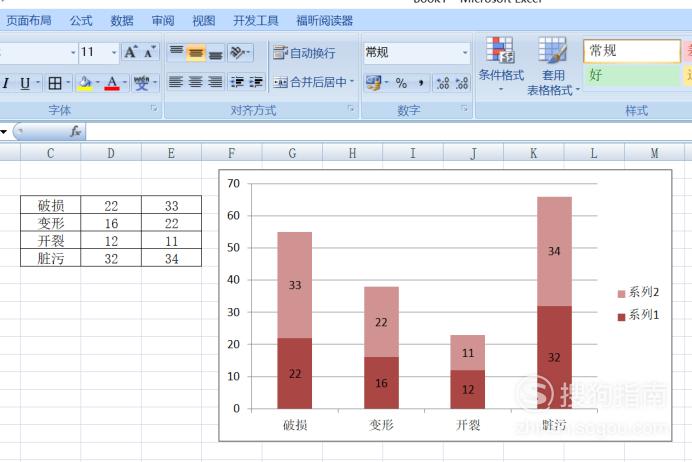The image size is (692, 462).
Task: Open 套用表格格式 table styles
Action: click(553, 66)
